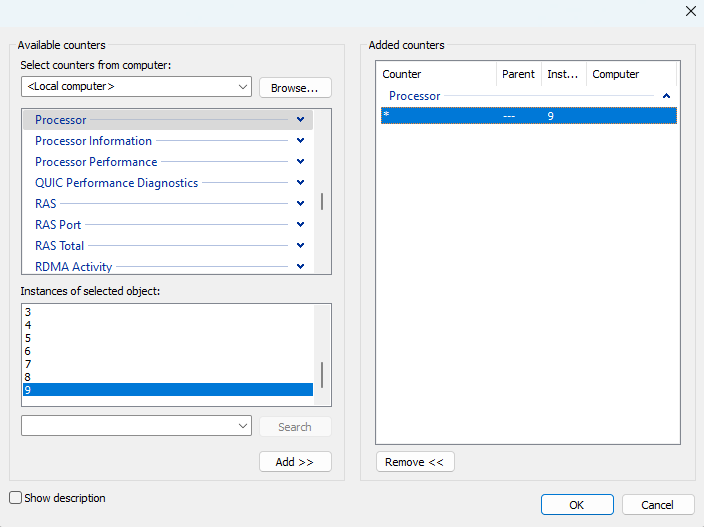Expand the Processor Information counter chevron
The width and height of the screenshot is (704, 527).
(x=300, y=141)
